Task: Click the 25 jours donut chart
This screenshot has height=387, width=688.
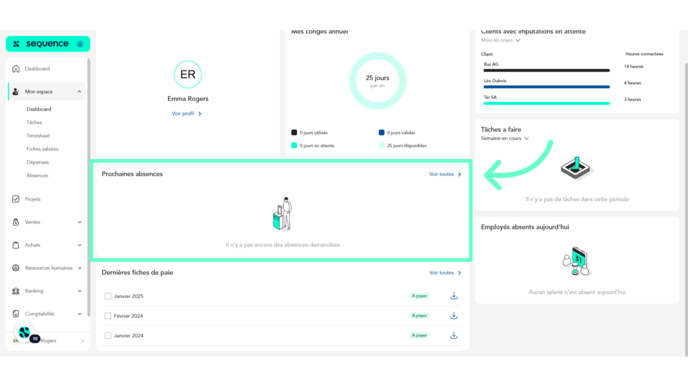Action: pyautogui.click(x=377, y=81)
